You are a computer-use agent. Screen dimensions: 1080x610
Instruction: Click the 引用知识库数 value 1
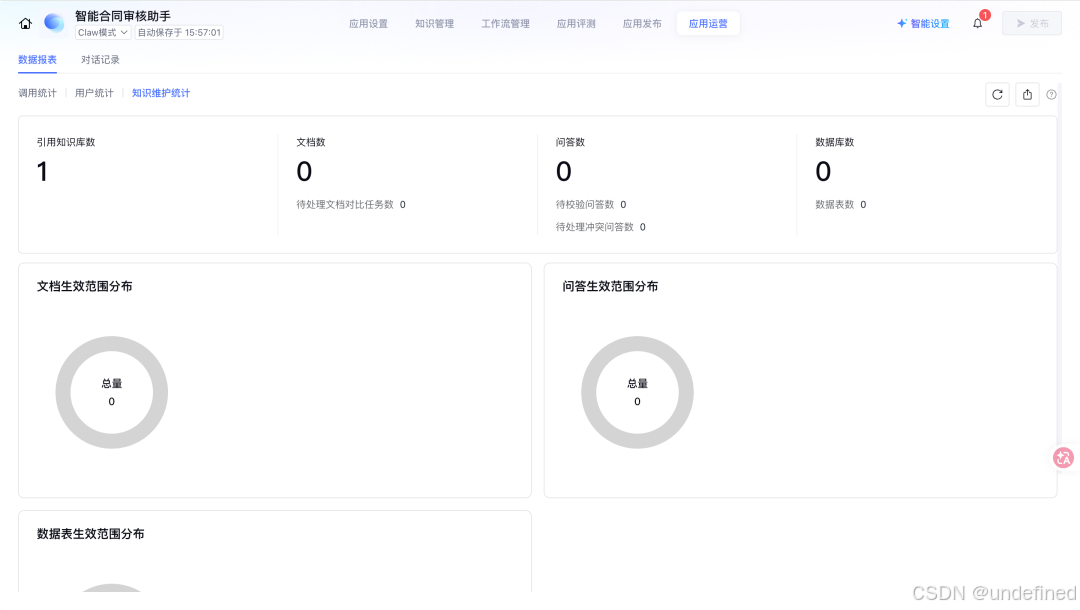point(43,171)
